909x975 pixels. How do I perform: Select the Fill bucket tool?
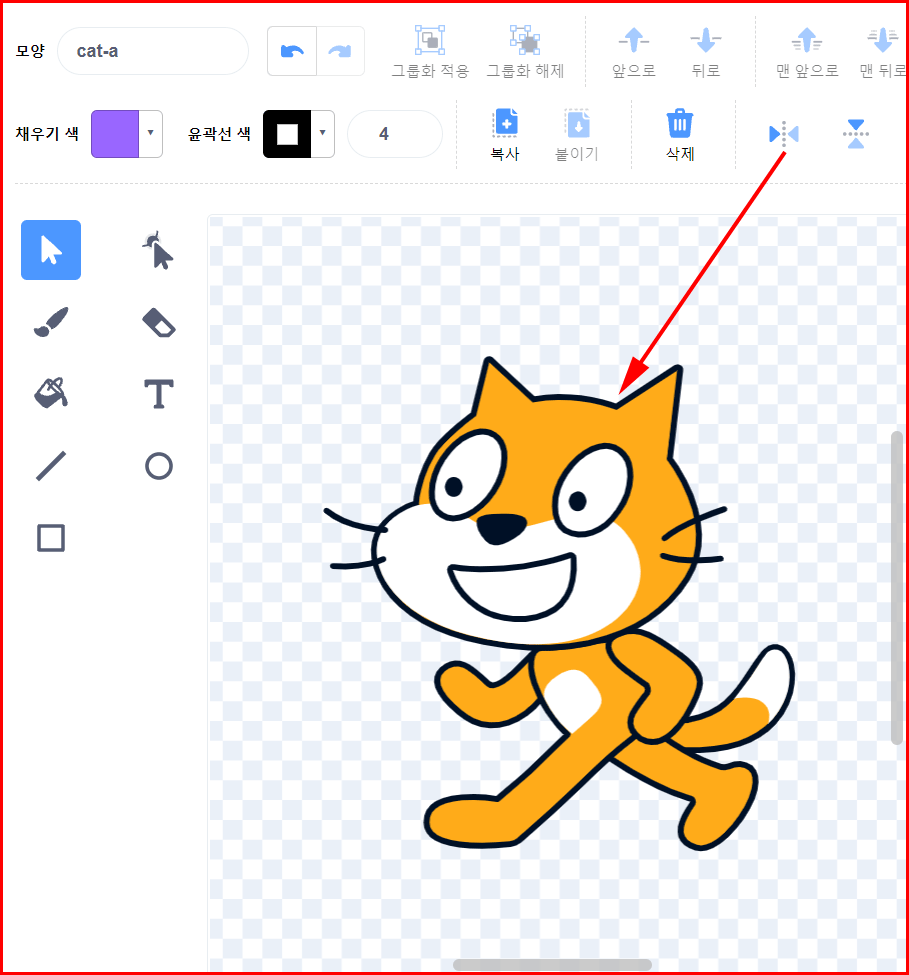pos(51,394)
